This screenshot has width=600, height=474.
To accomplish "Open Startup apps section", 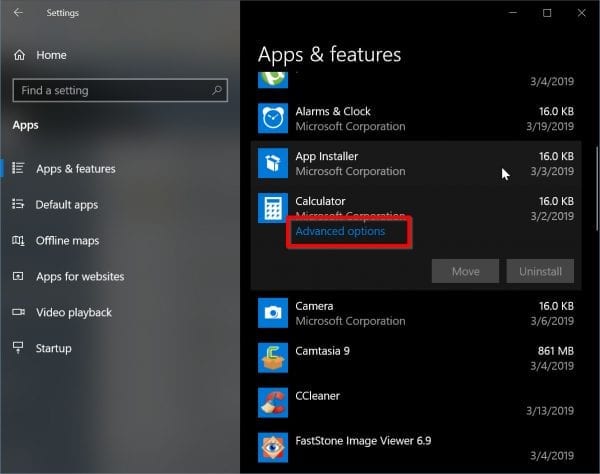I will tap(53, 348).
